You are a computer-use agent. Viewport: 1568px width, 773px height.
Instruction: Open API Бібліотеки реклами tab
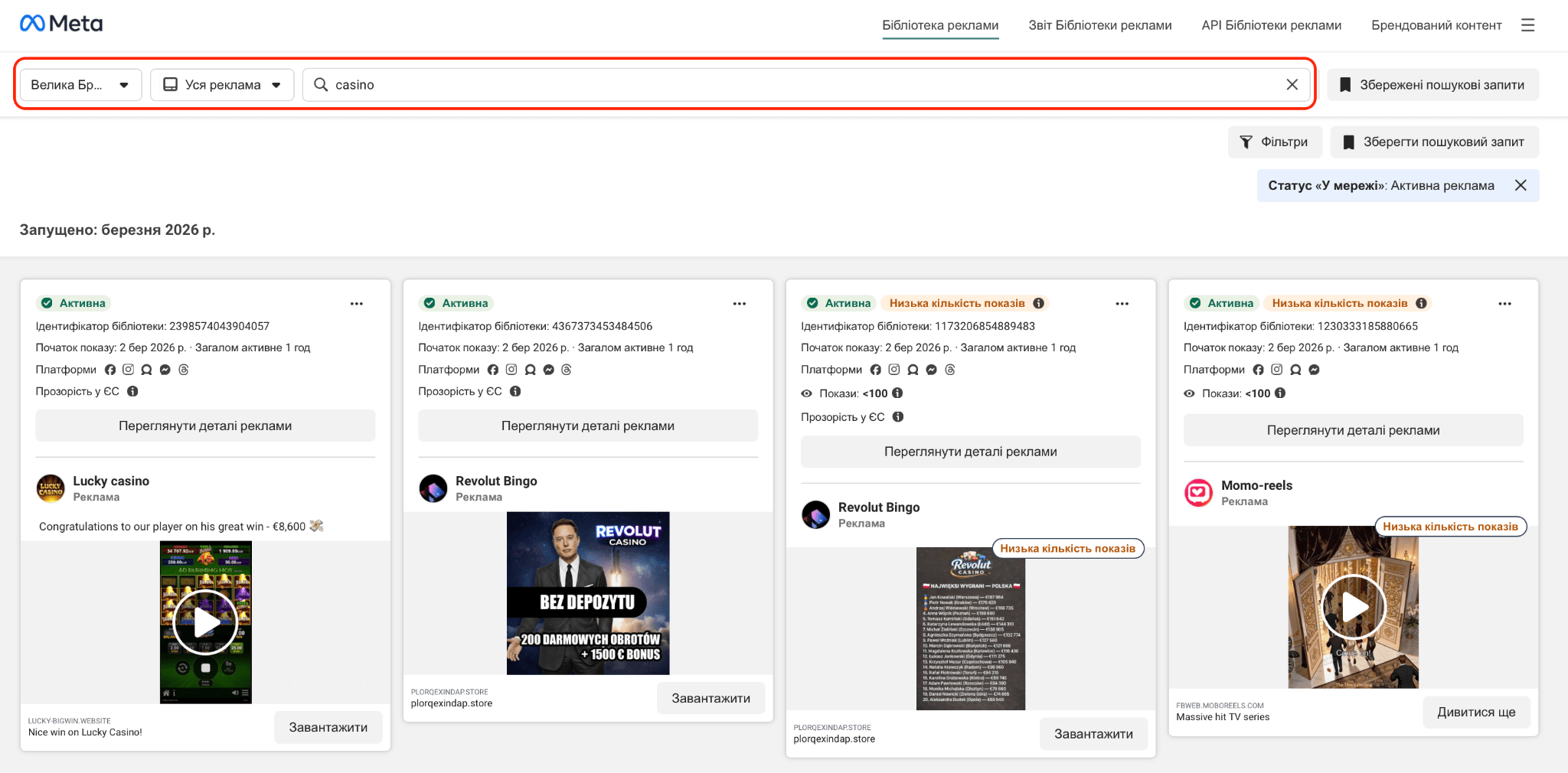1272,25
